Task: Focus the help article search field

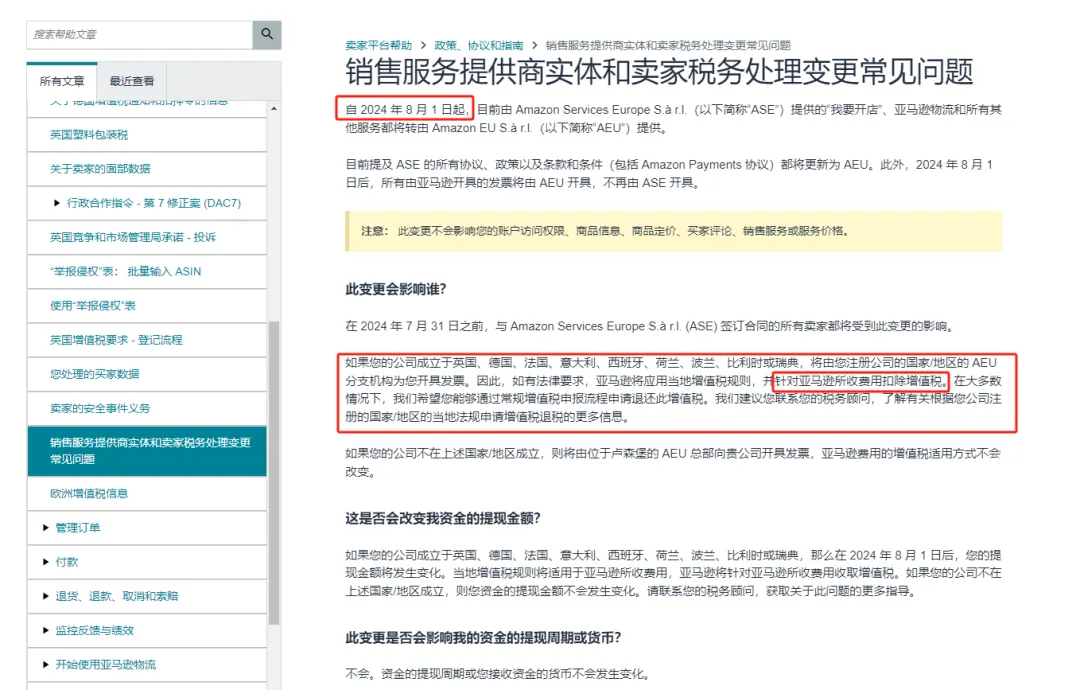Action: pos(140,34)
